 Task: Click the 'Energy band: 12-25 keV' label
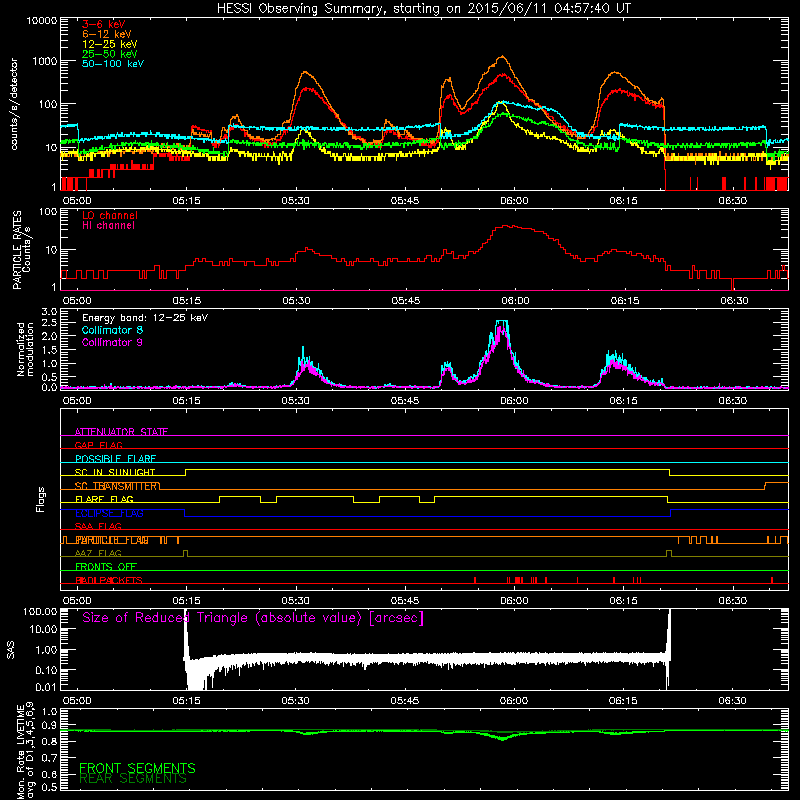(145, 318)
